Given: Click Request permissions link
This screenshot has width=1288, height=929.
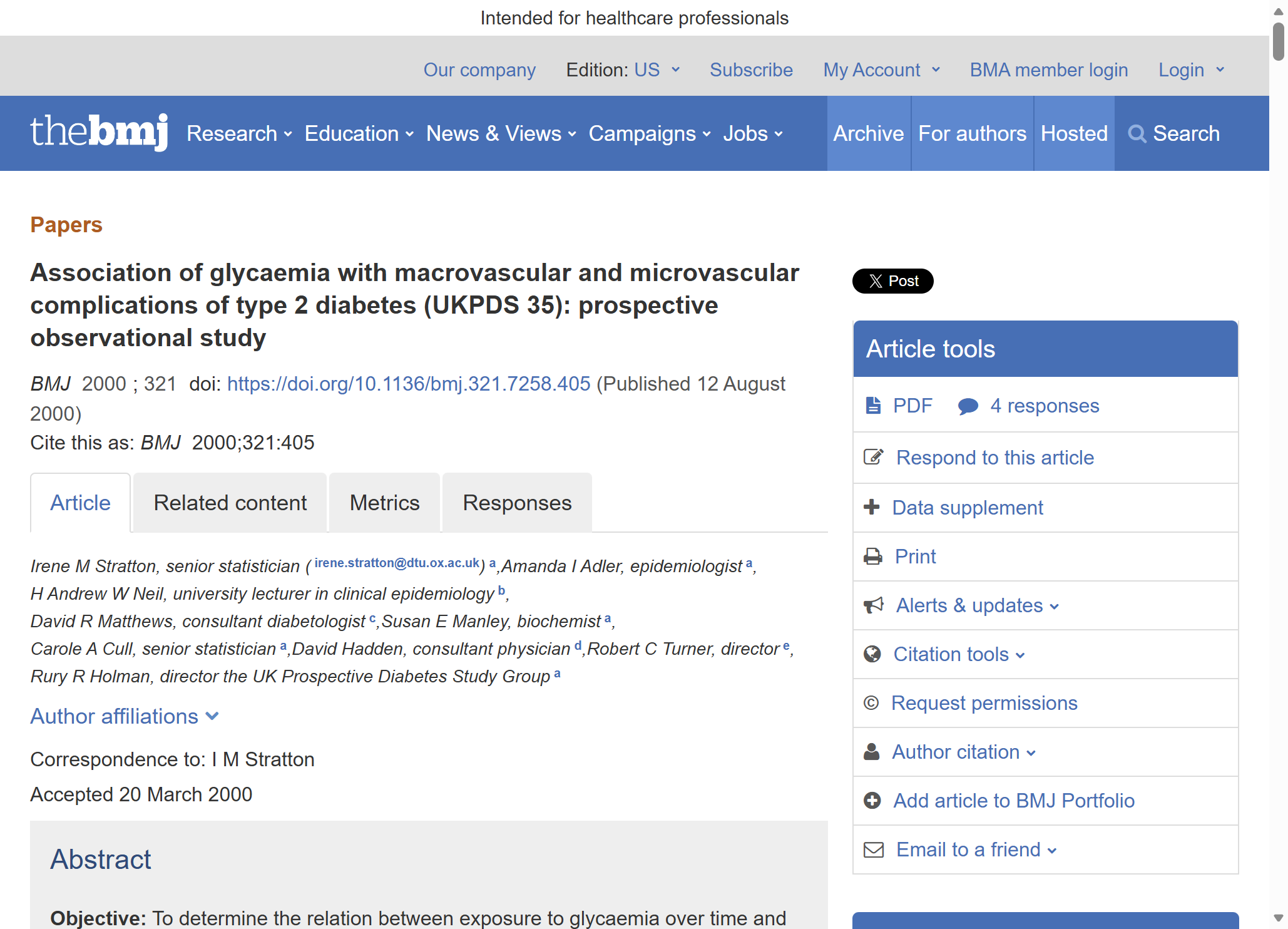Looking at the screenshot, I should [x=984, y=703].
